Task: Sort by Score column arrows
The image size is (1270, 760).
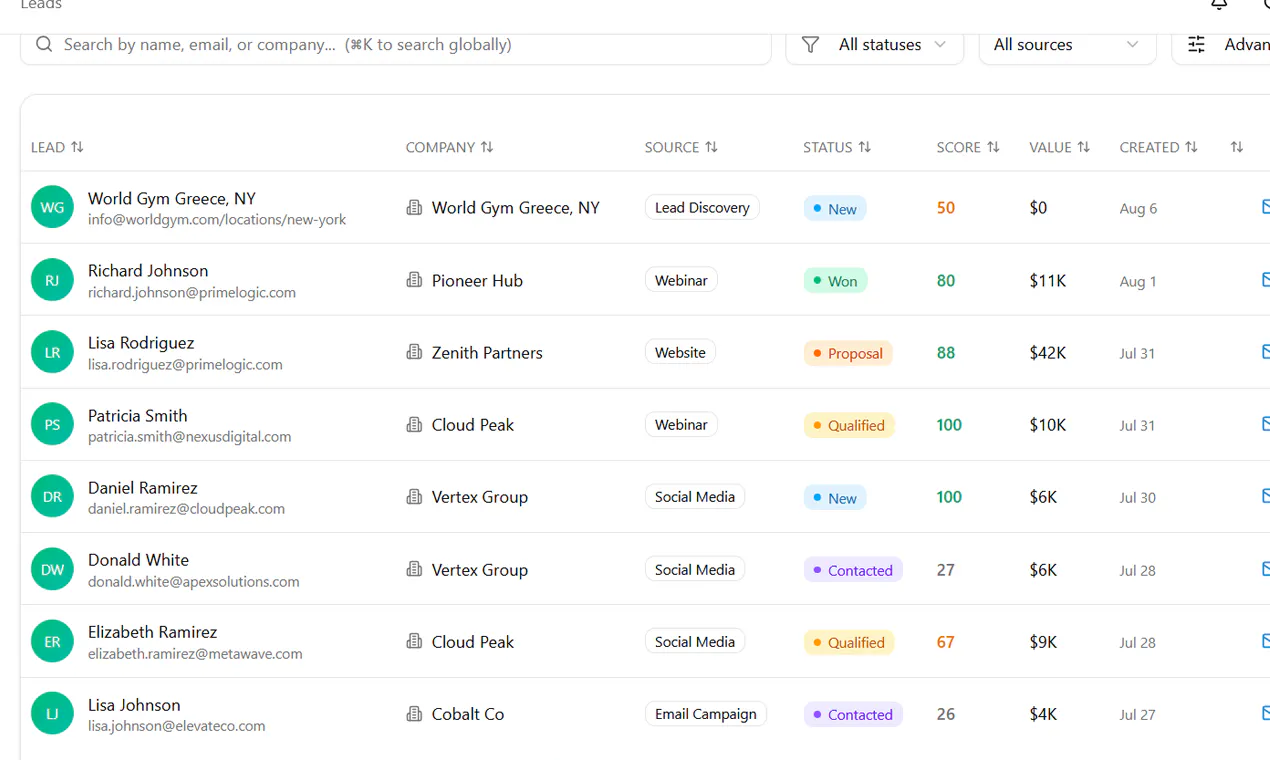Action: pyautogui.click(x=993, y=147)
